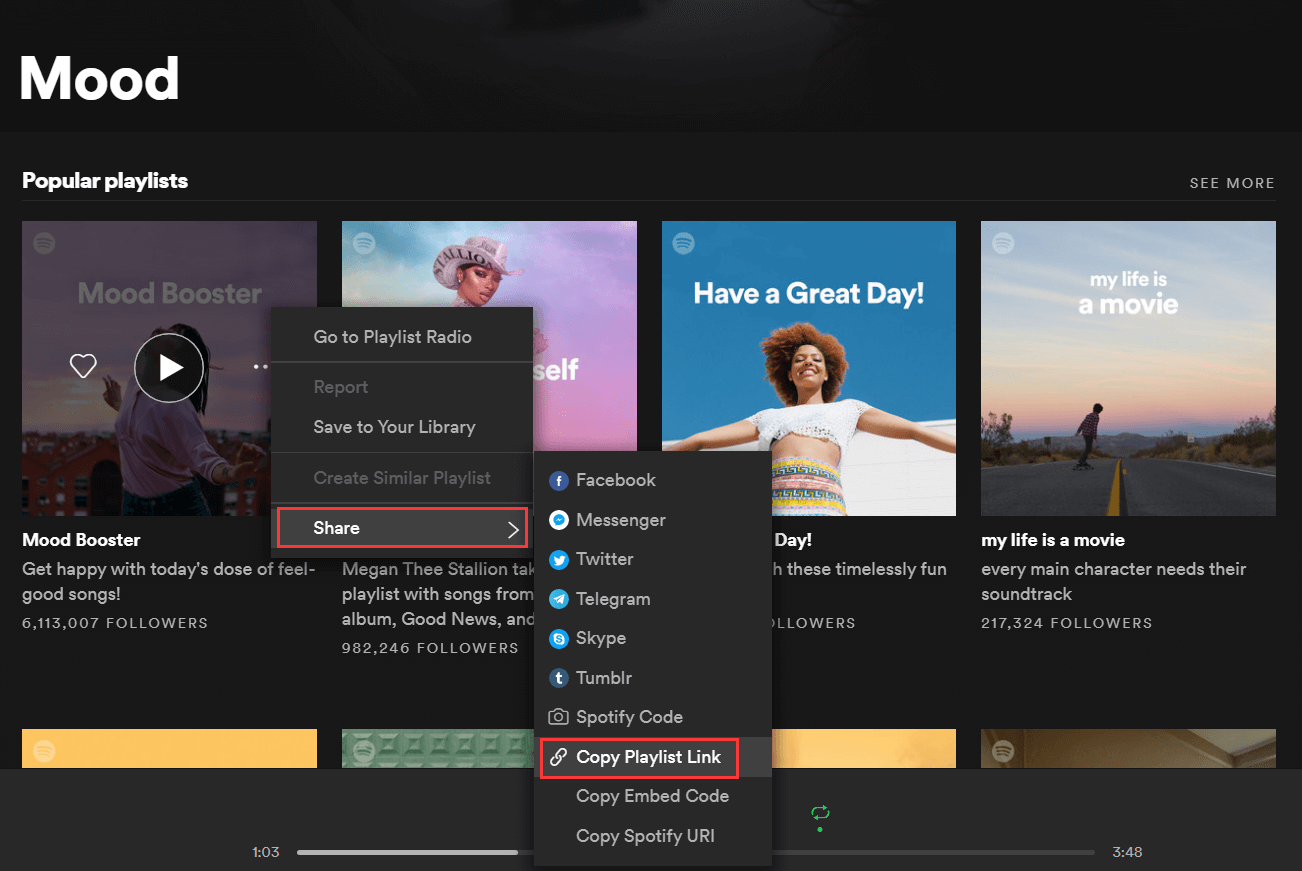Select the greyed Report menu entry
The image size is (1302, 871).
tap(341, 387)
